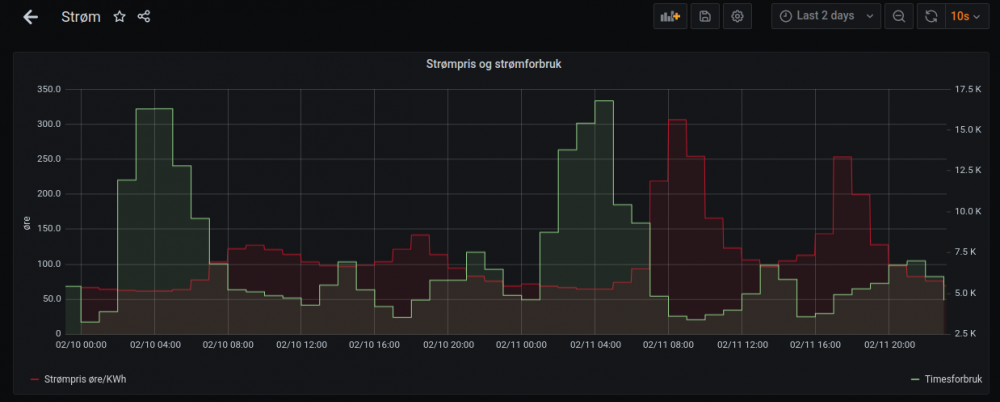Click the Strøm dashboard title

click(x=81, y=17)
